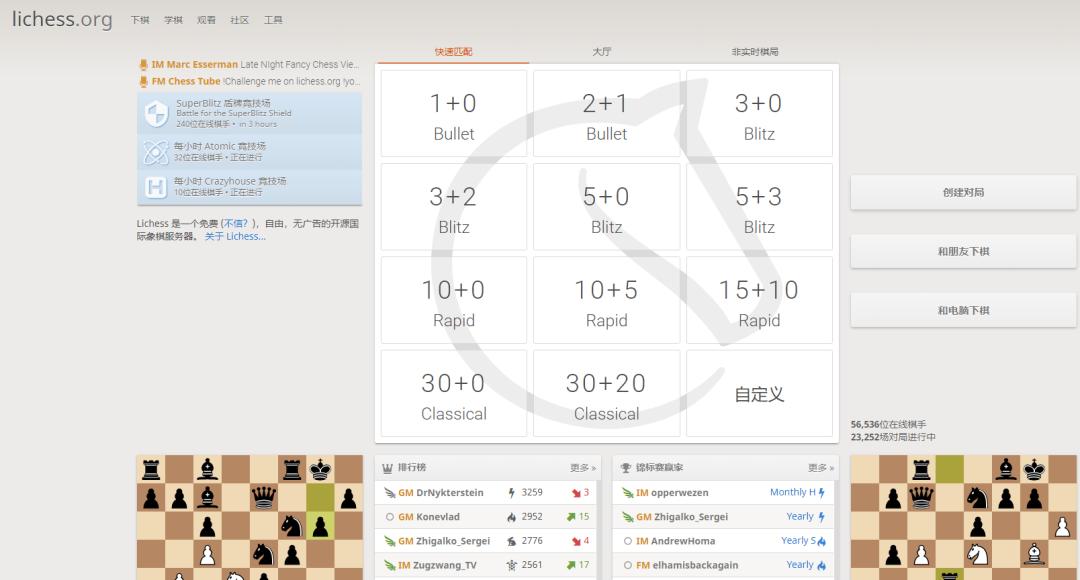
Task: Open GM Zhigalko_Sergei's profile in the leaderboard
Action: pos(452,540)
